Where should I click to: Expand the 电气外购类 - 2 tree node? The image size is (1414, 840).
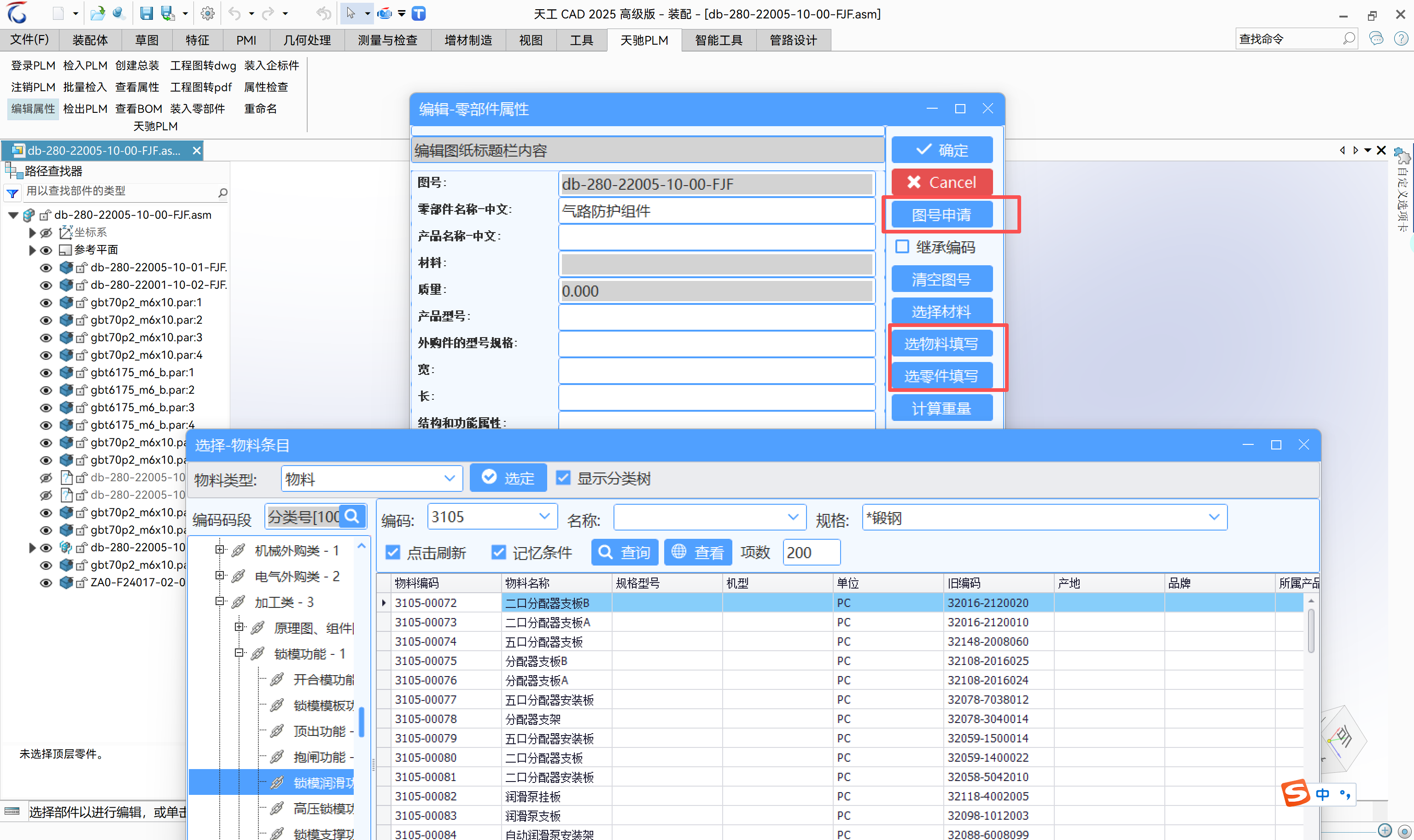point(220,575)
